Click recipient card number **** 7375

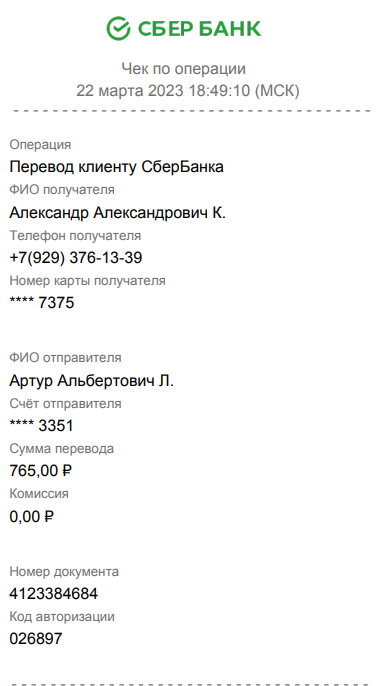(42, 303)
